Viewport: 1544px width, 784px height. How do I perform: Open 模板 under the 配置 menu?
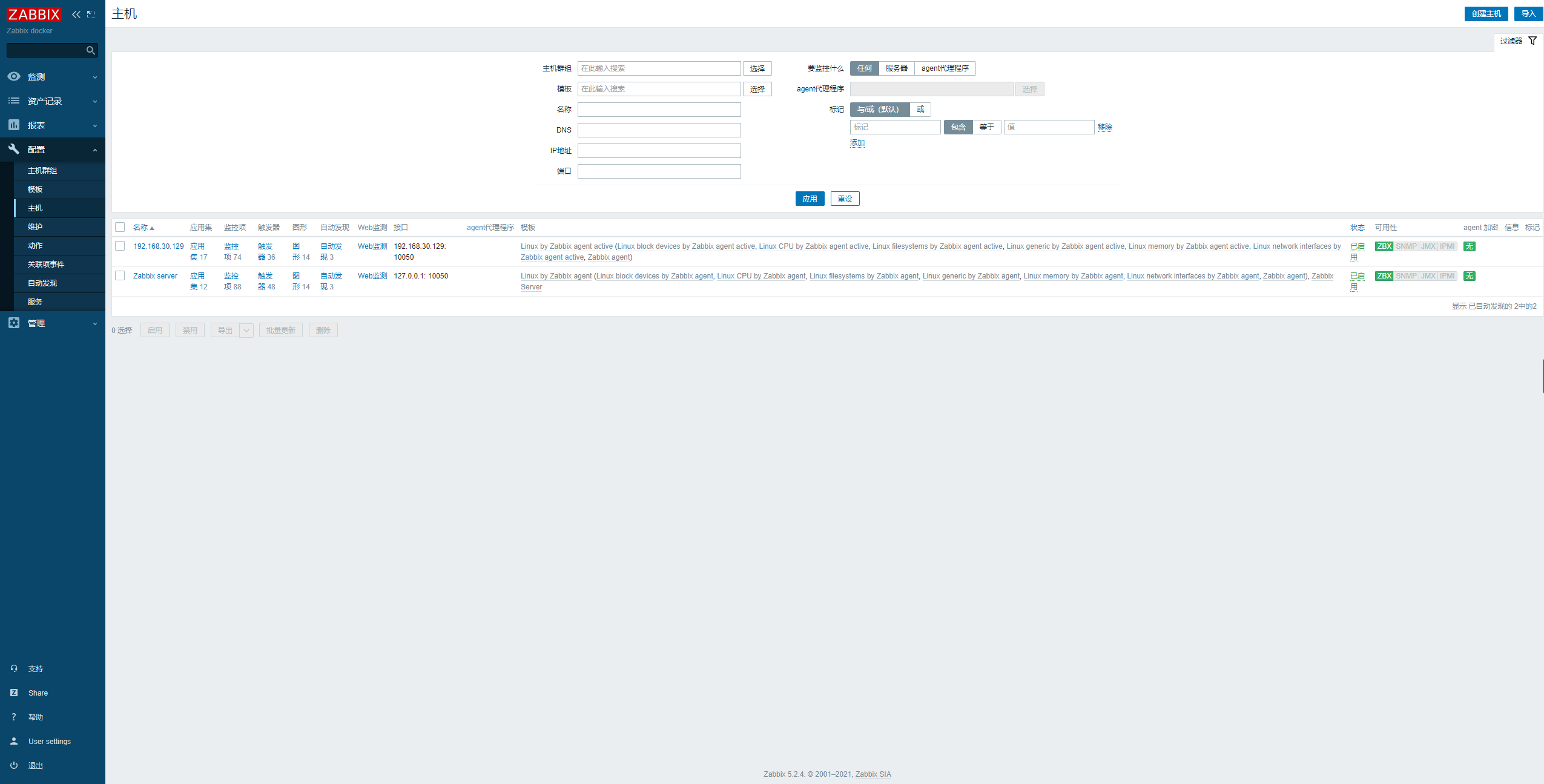coord(35,189)
